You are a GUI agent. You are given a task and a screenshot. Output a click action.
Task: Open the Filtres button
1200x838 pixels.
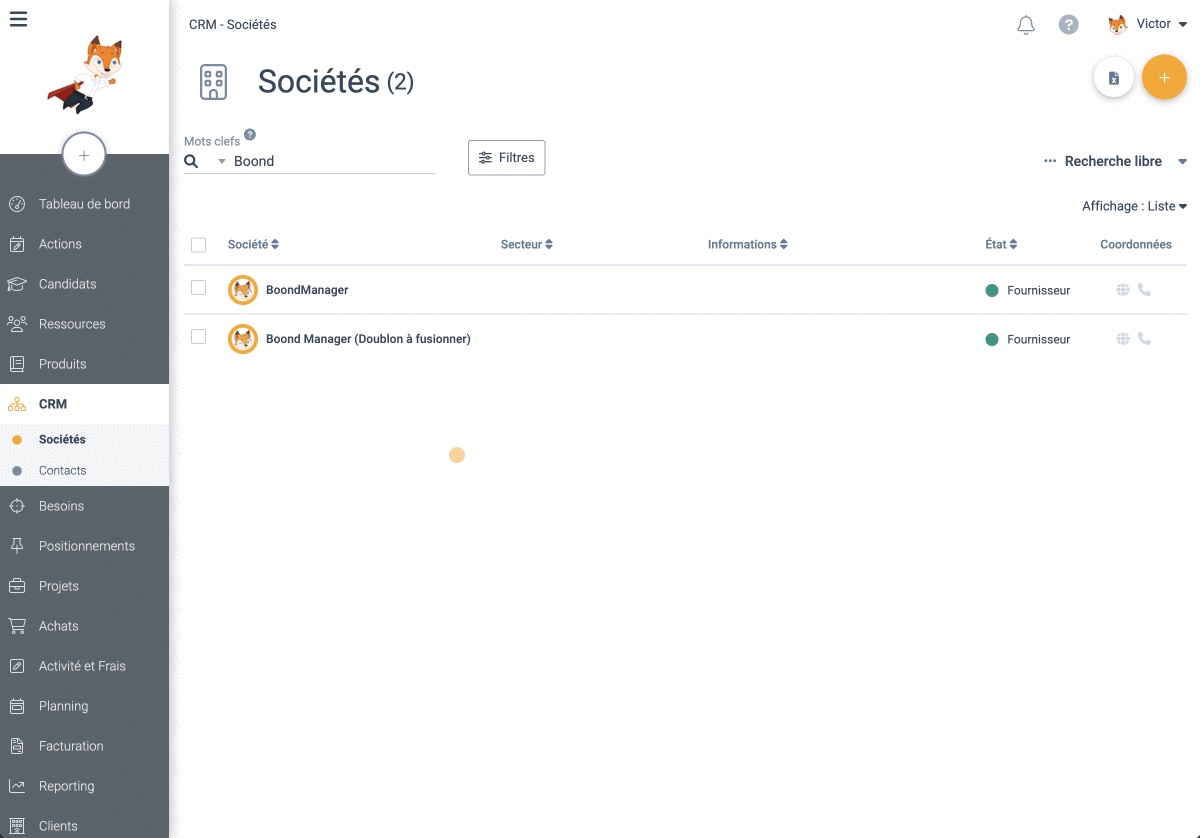click(x=507, y=158)
